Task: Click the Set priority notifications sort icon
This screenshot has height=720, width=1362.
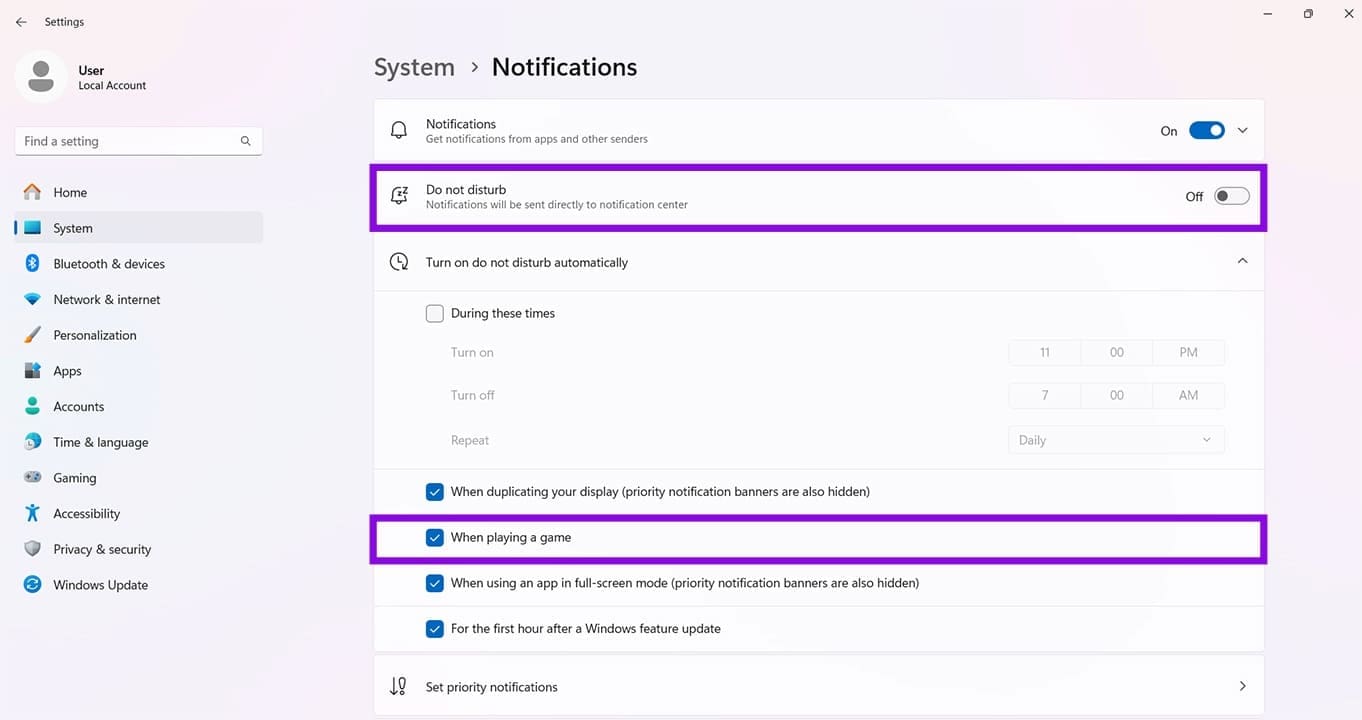Action: [x=398, y=687]
